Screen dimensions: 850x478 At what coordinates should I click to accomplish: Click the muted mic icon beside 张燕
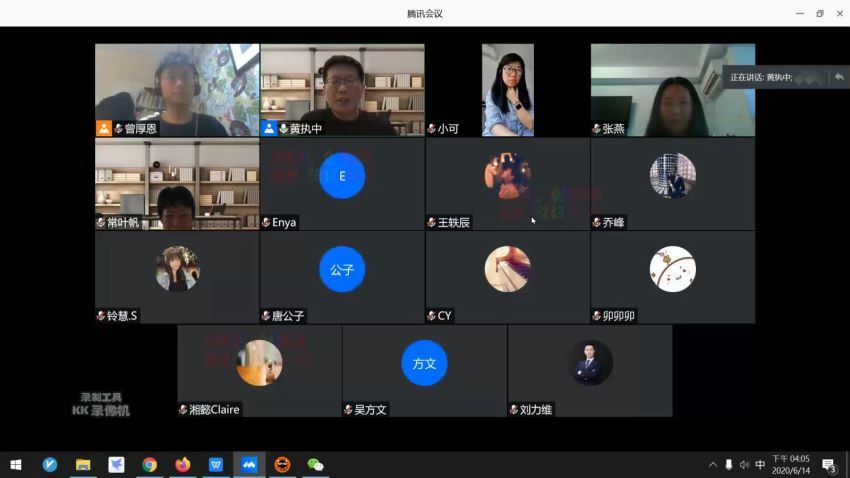point(597,129)
